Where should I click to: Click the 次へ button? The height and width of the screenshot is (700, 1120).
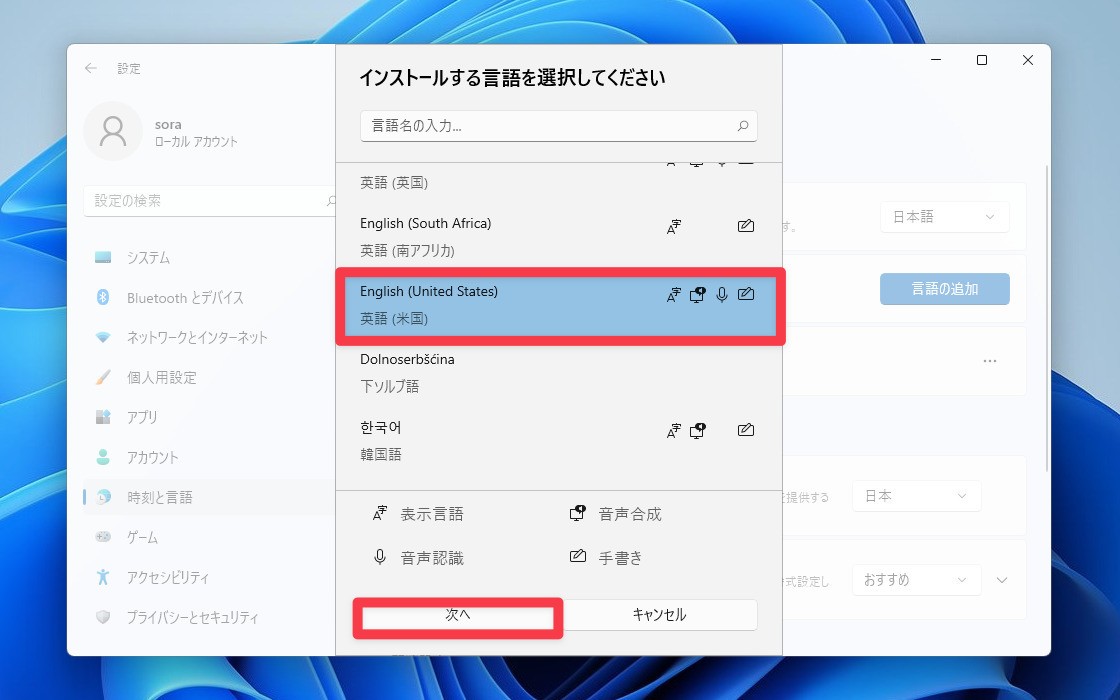(x=458, y=616)
